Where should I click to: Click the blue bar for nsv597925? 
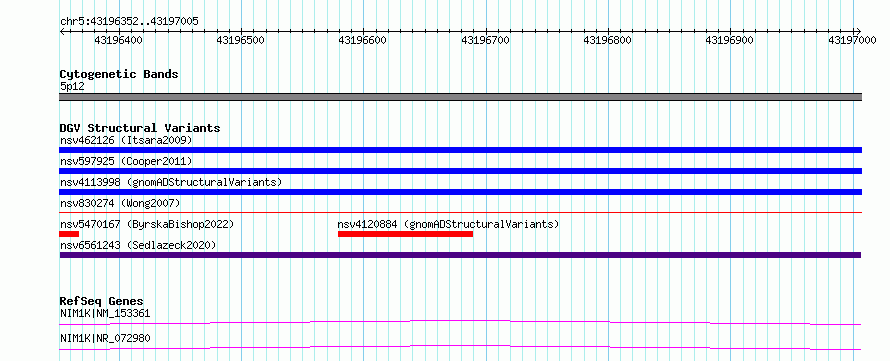461,171
